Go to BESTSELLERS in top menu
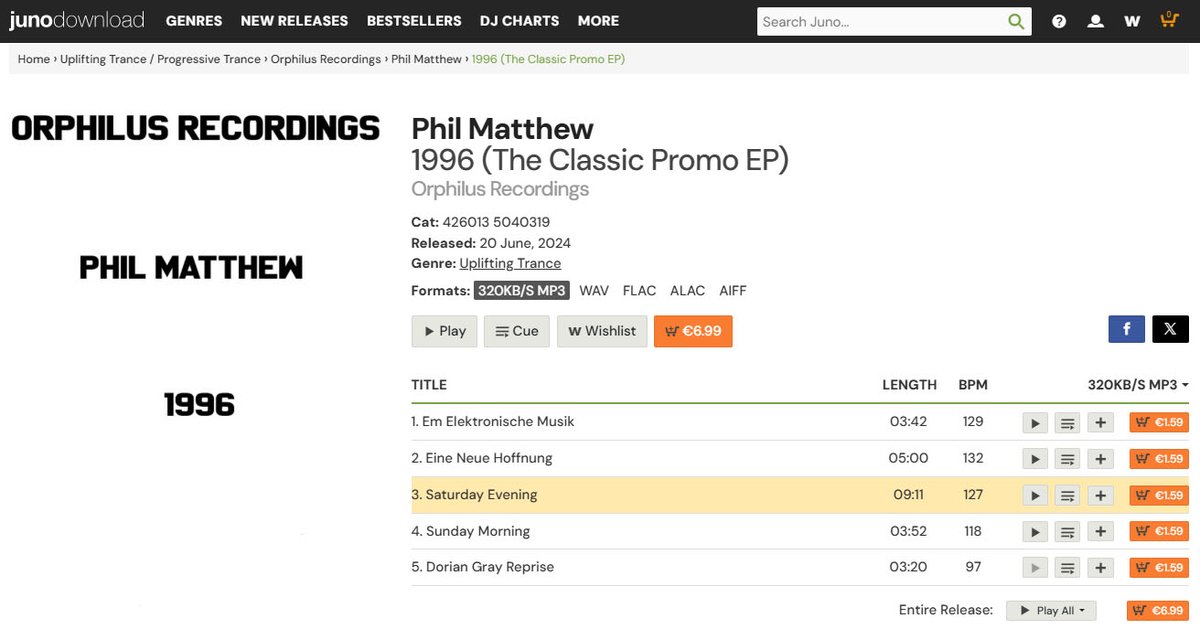 tap(414, 21)
